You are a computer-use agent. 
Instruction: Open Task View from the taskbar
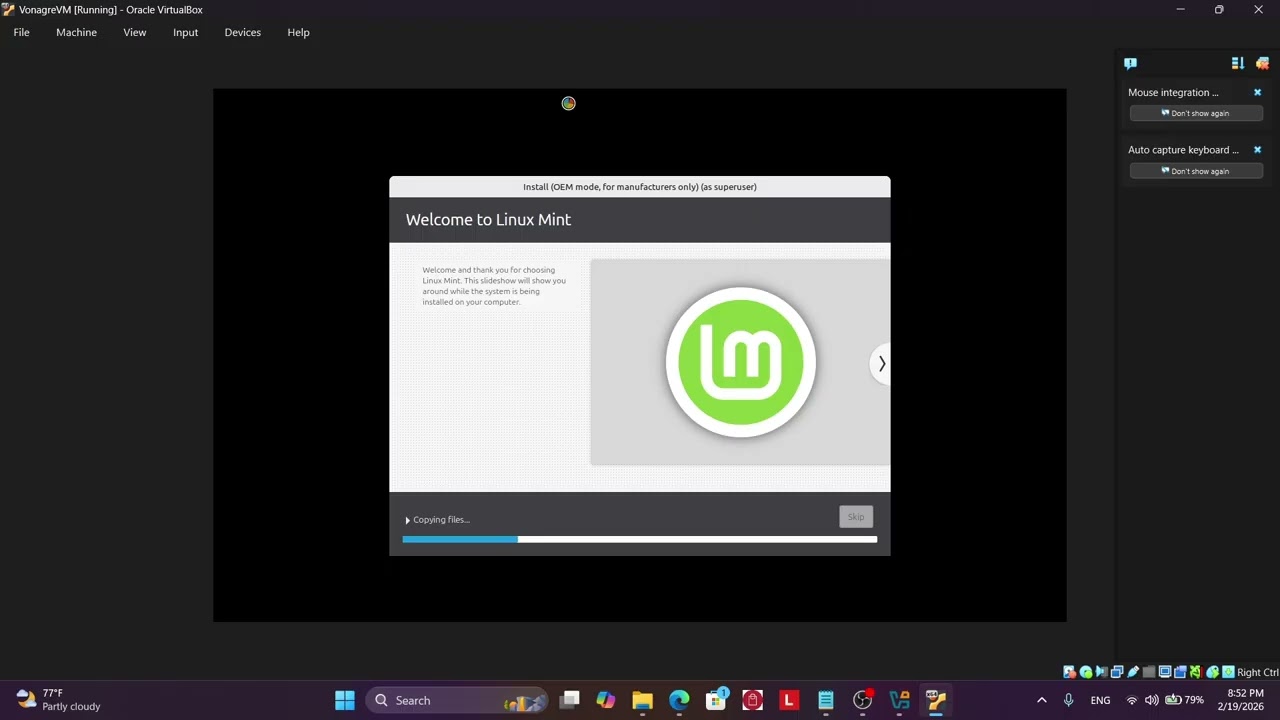tap(569, 700)
